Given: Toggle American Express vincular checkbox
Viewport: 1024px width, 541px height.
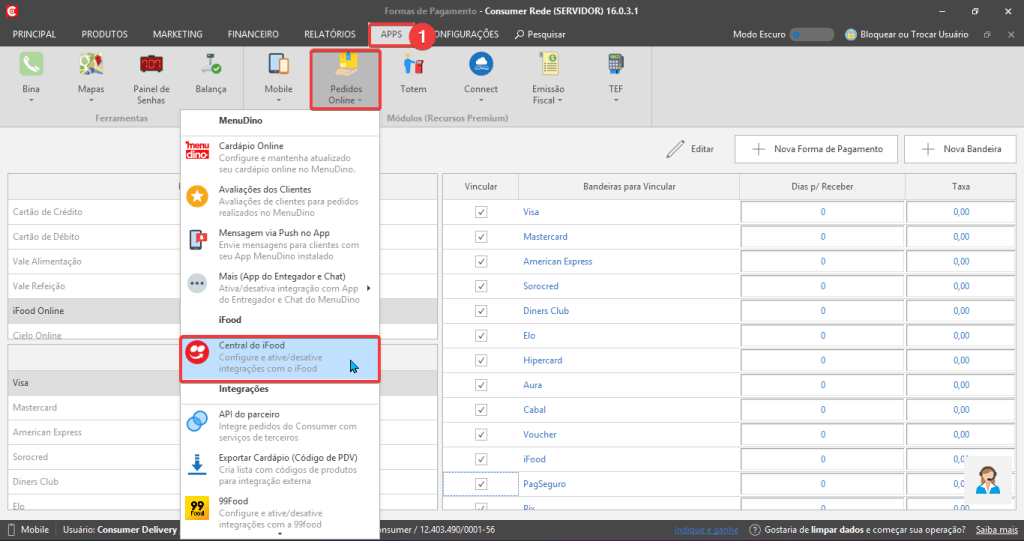Looking at the screenshot, I should [481, 261].
